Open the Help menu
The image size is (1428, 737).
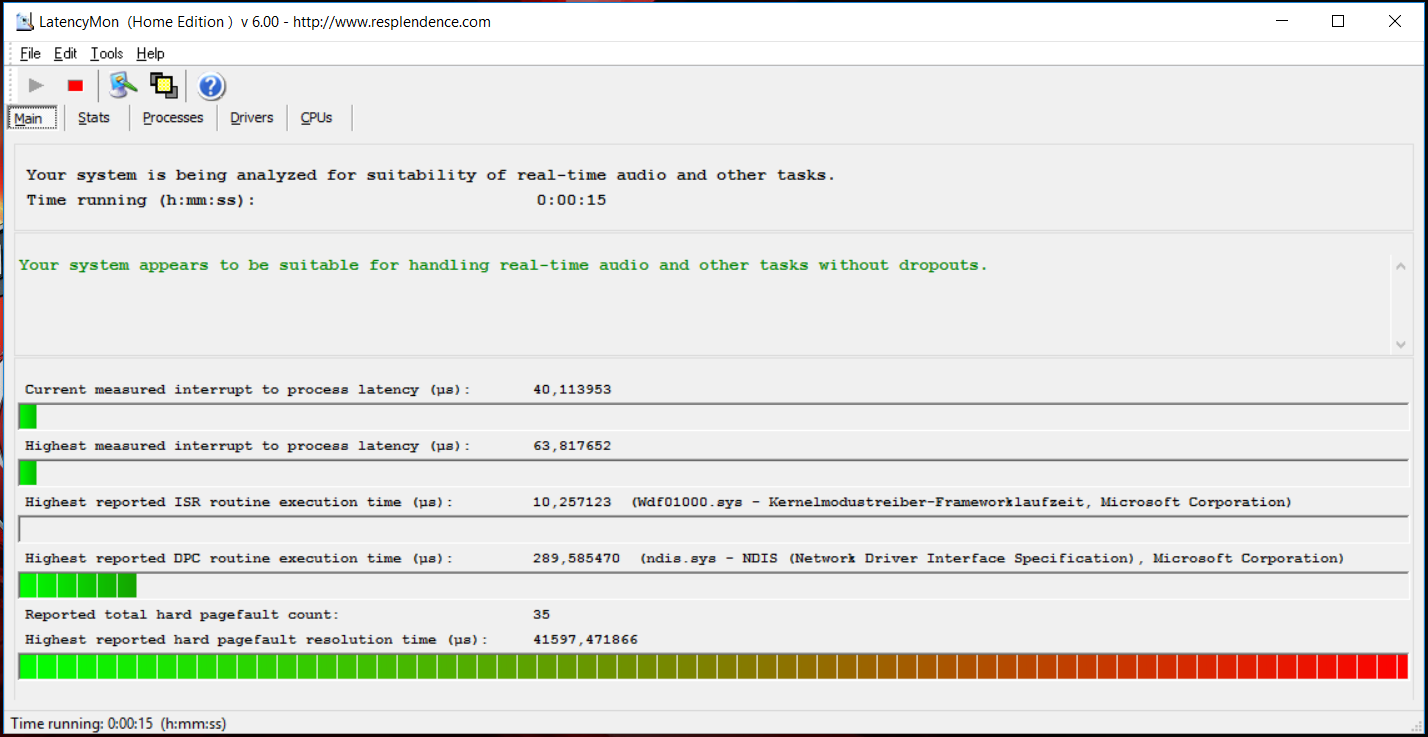pos(151,54)
